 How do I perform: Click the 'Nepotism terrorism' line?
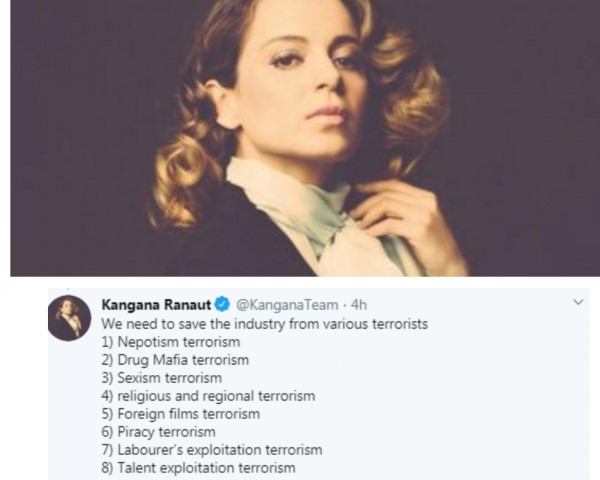(x=171, y=342)
